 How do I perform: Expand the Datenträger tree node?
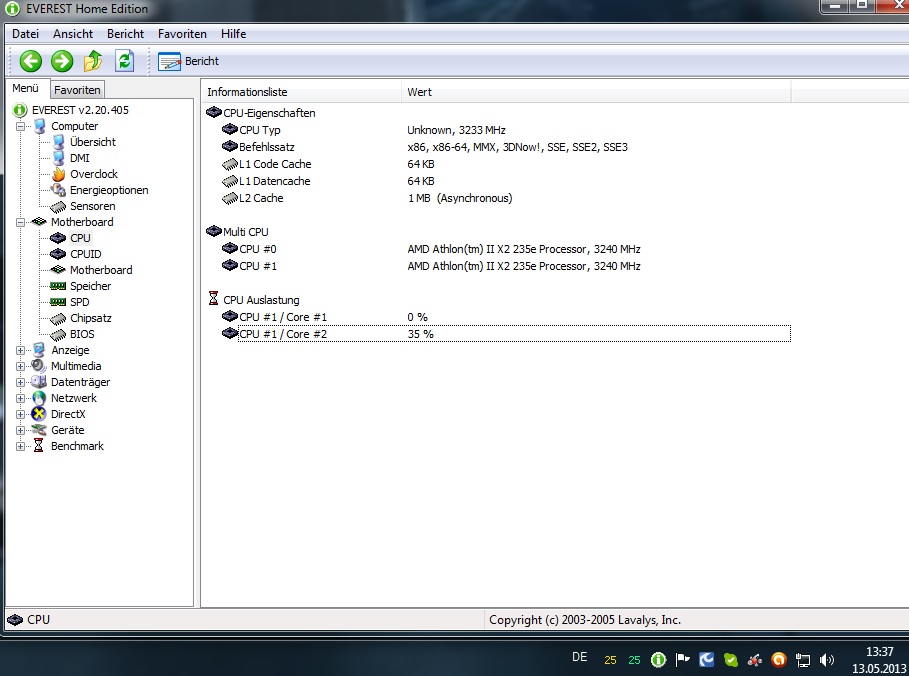(x=20, y=382)
